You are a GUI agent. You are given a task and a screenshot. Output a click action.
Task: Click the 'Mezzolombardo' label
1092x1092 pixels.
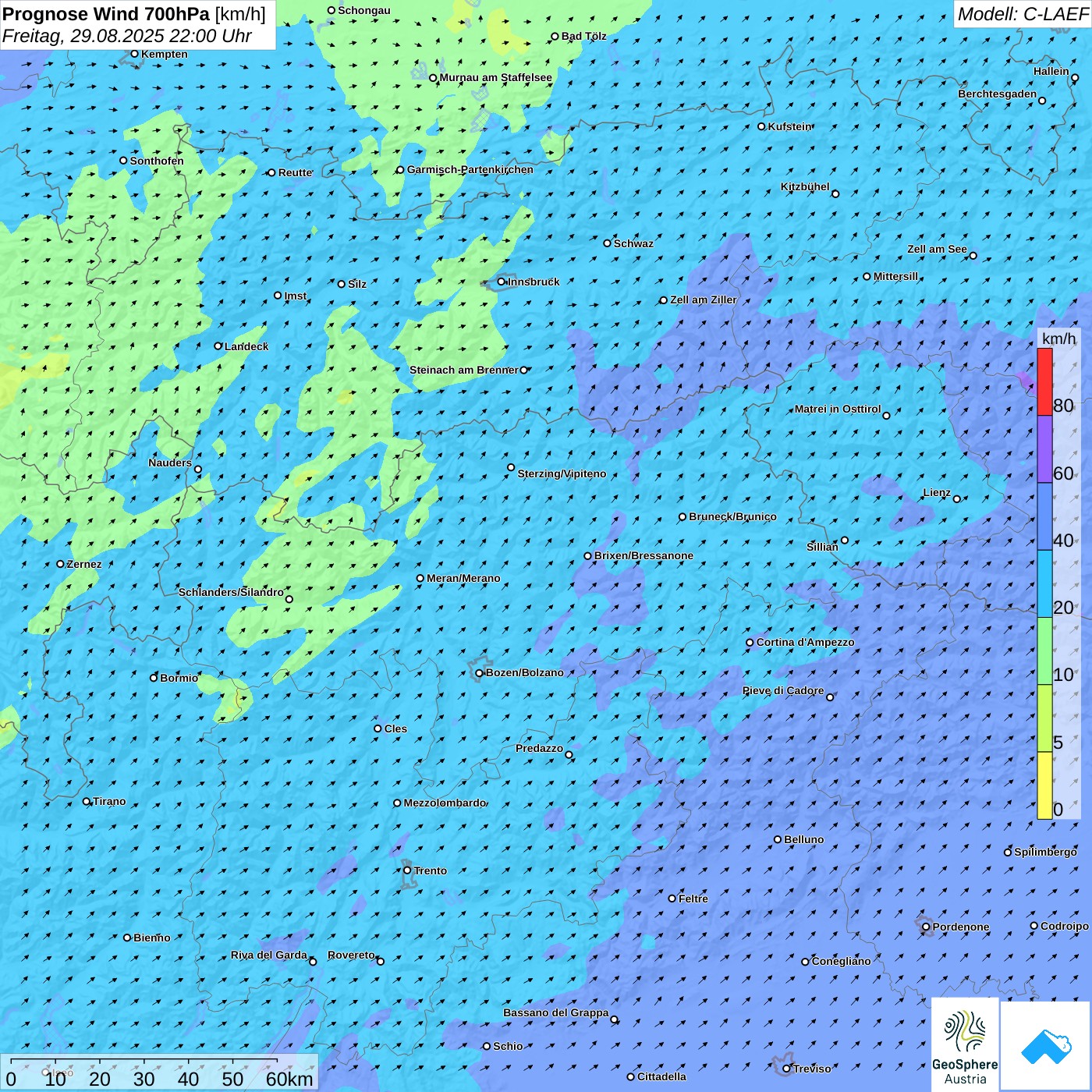click(445, 803)
